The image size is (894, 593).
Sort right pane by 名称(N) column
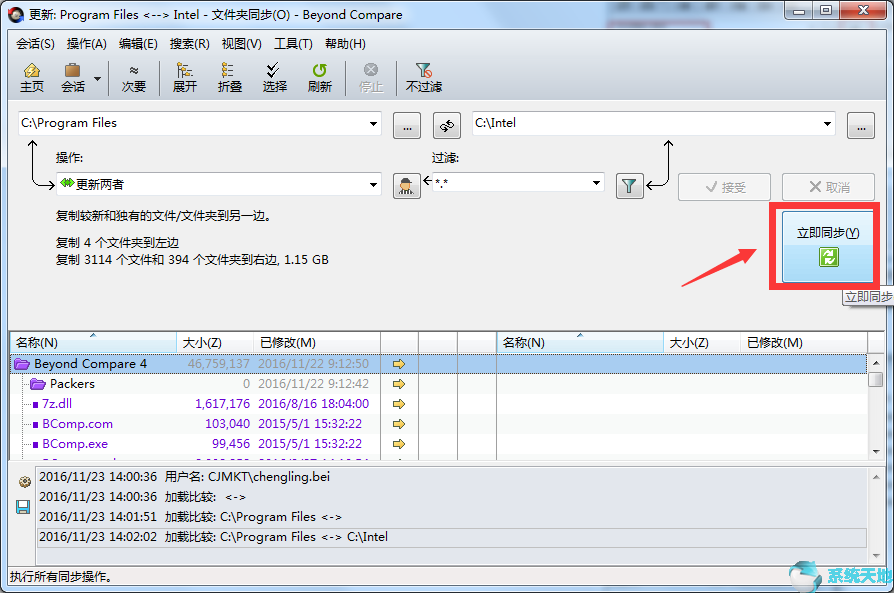coord(580,343)
